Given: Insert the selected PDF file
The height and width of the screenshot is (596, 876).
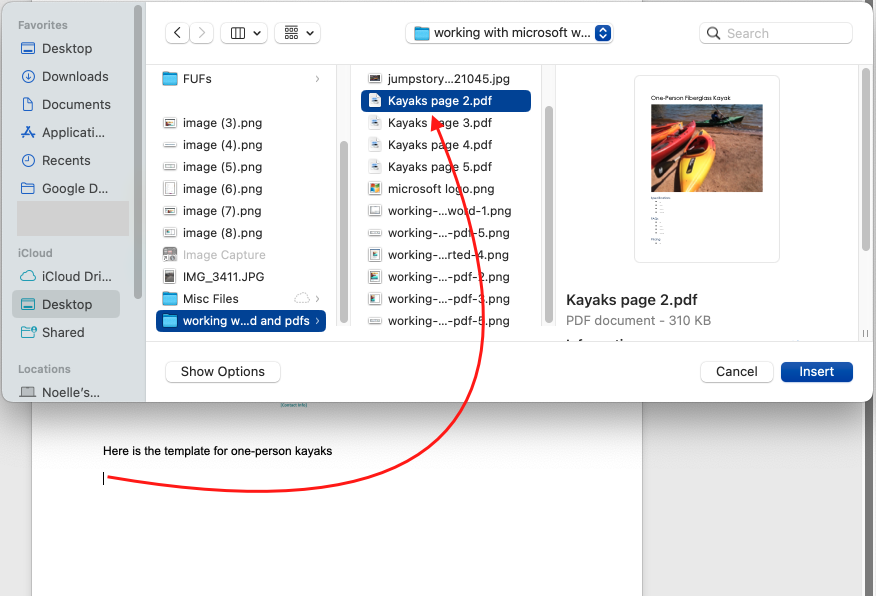Looking at the screenshot, I should [x=816, y=372].
